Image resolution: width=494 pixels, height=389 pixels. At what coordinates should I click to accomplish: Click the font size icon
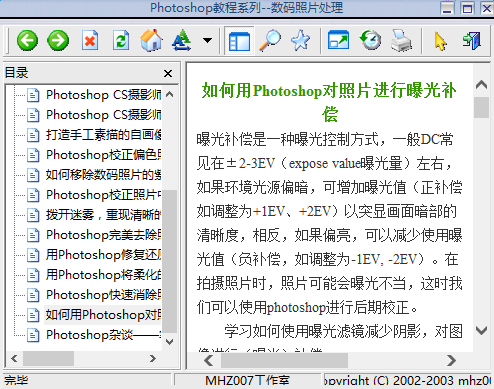(x=181, y=41)
